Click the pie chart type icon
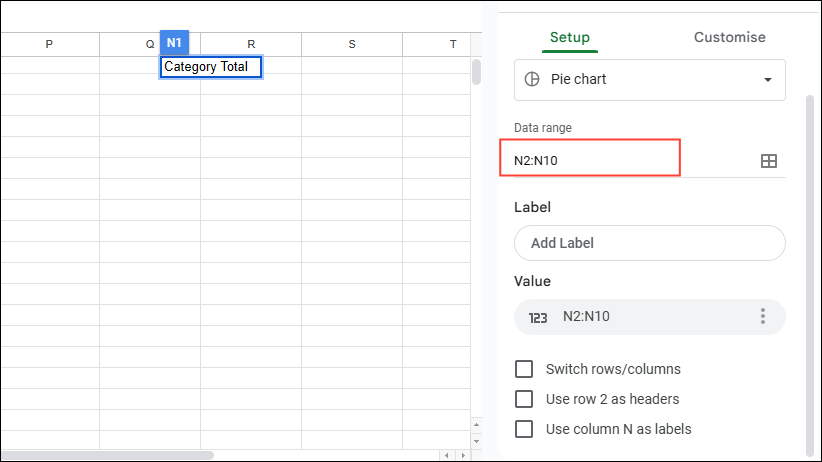Image resolution: width=822 pixels, height=462 pixels. 532,79
